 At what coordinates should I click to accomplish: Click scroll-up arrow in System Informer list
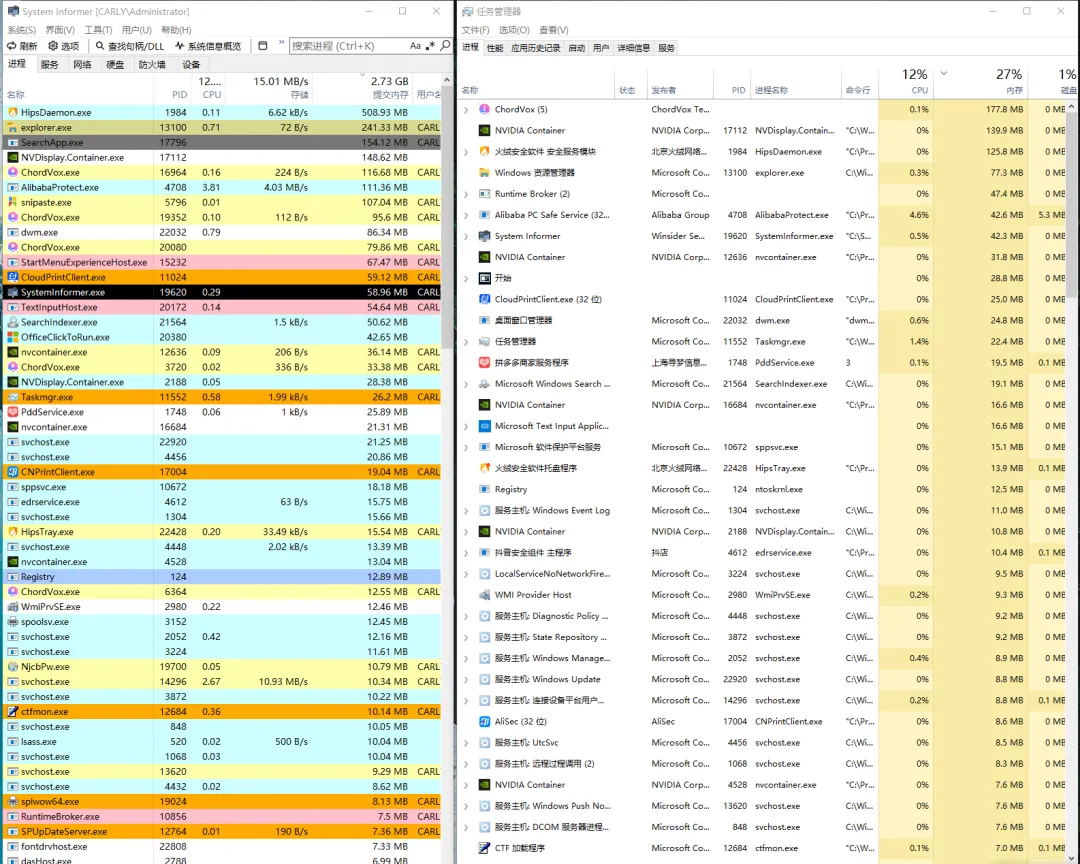click(446, 80)
